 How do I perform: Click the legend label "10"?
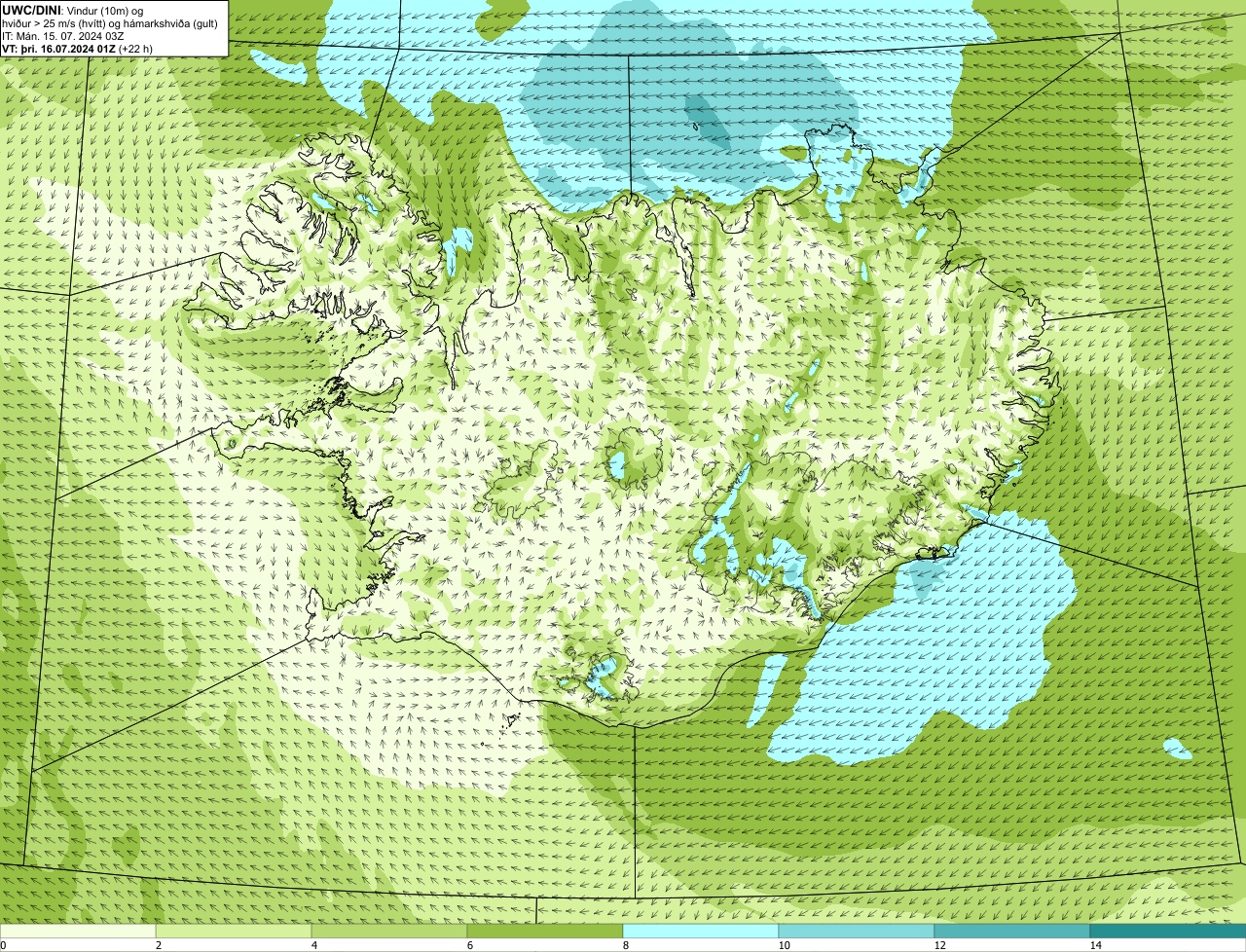pos(784,945)
